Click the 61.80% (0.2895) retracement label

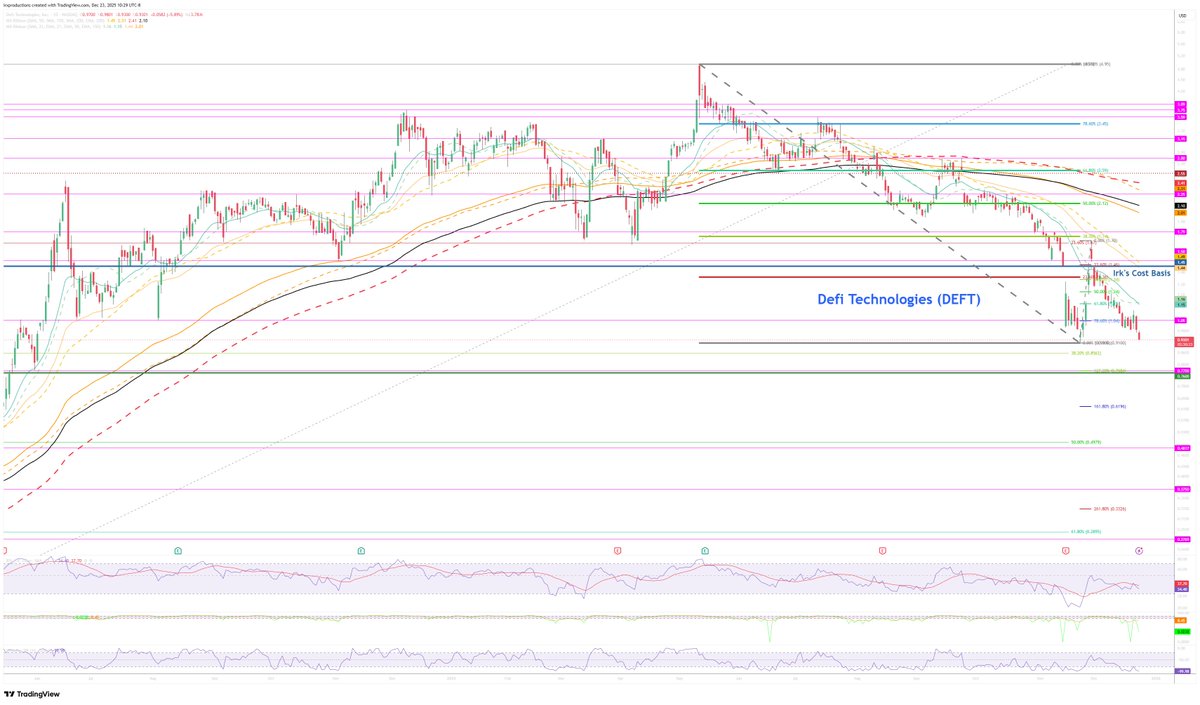click(x=1086, y=531)
